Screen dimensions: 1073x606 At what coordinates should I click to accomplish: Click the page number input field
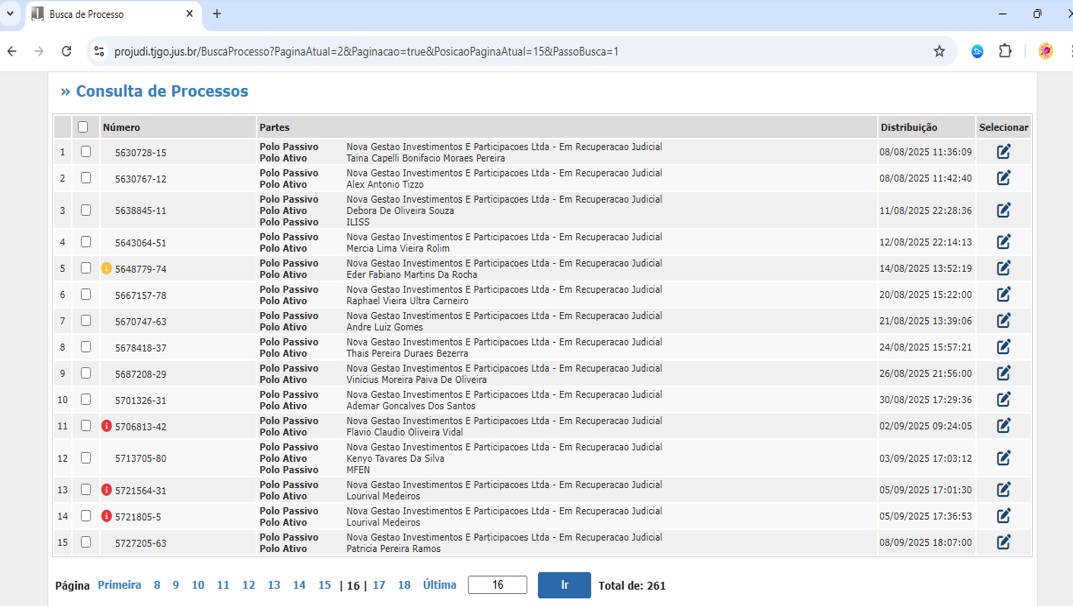[497, 585]
